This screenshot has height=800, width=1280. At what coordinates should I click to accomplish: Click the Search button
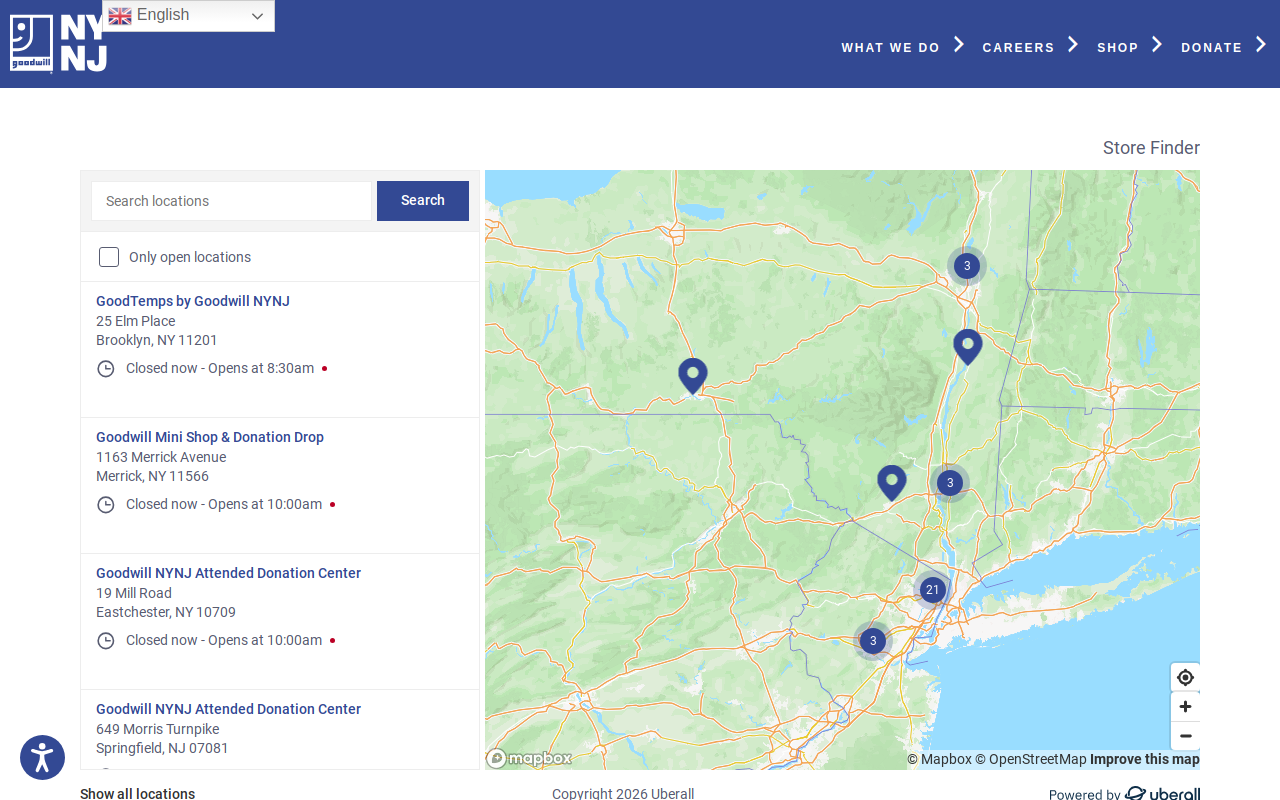tap(423, 201)
